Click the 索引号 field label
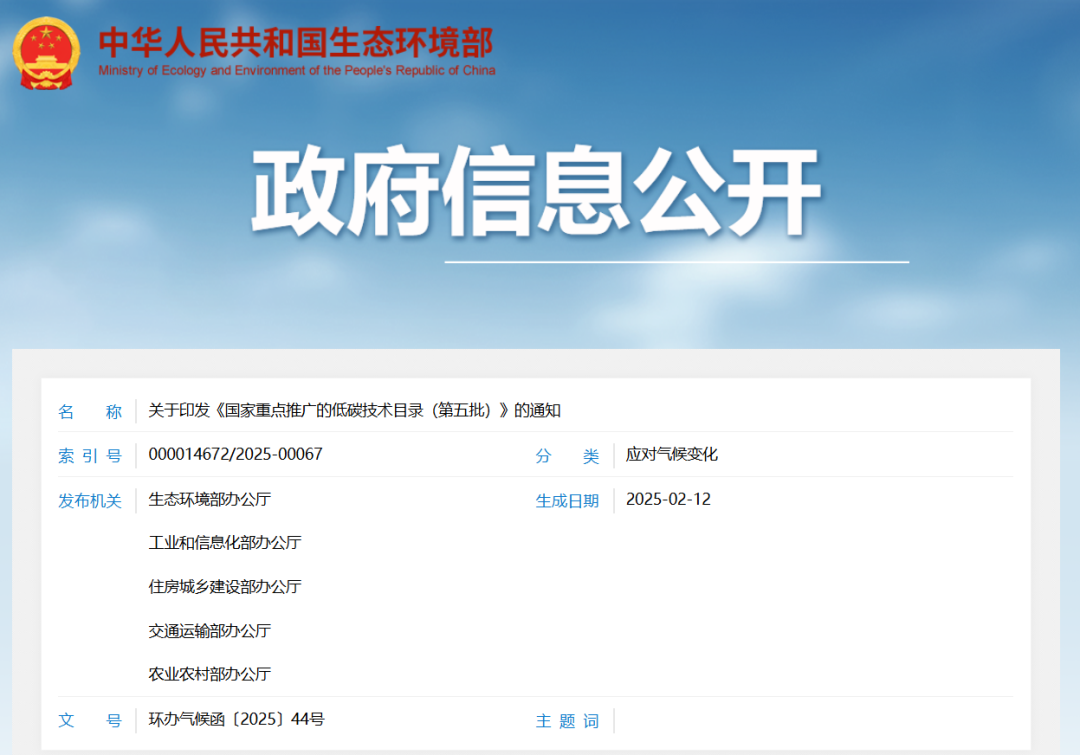Screen dimensions: 1080x755 pyautogui.click(x=90, y=456)
